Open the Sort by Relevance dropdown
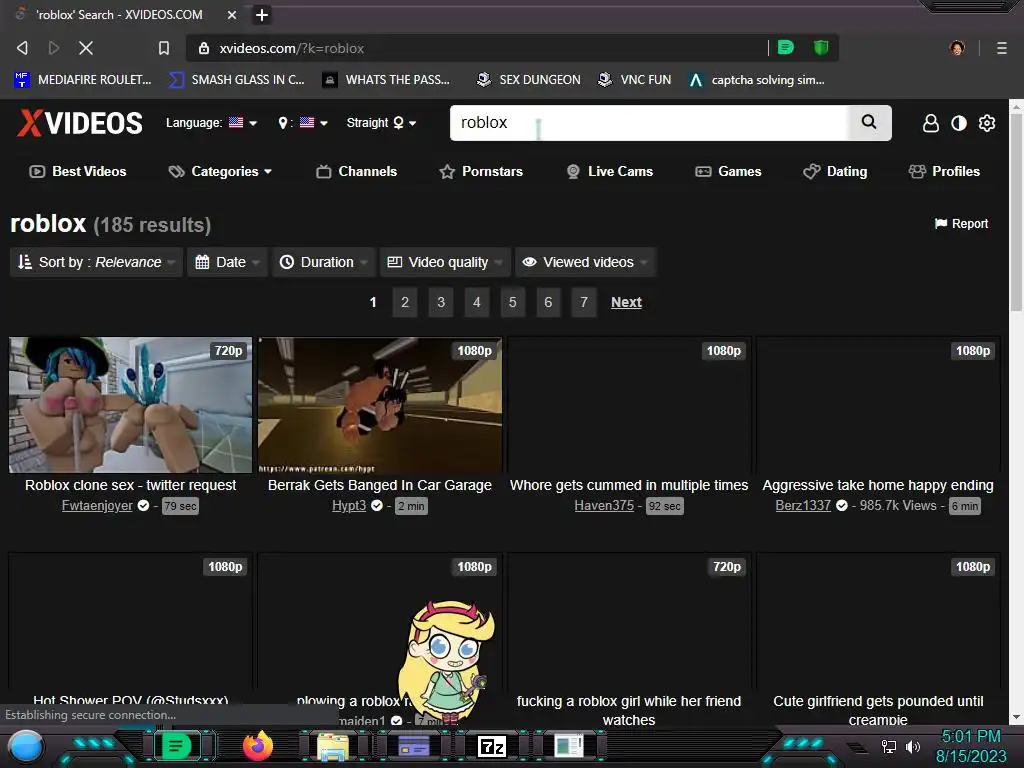 click(96, 262)
